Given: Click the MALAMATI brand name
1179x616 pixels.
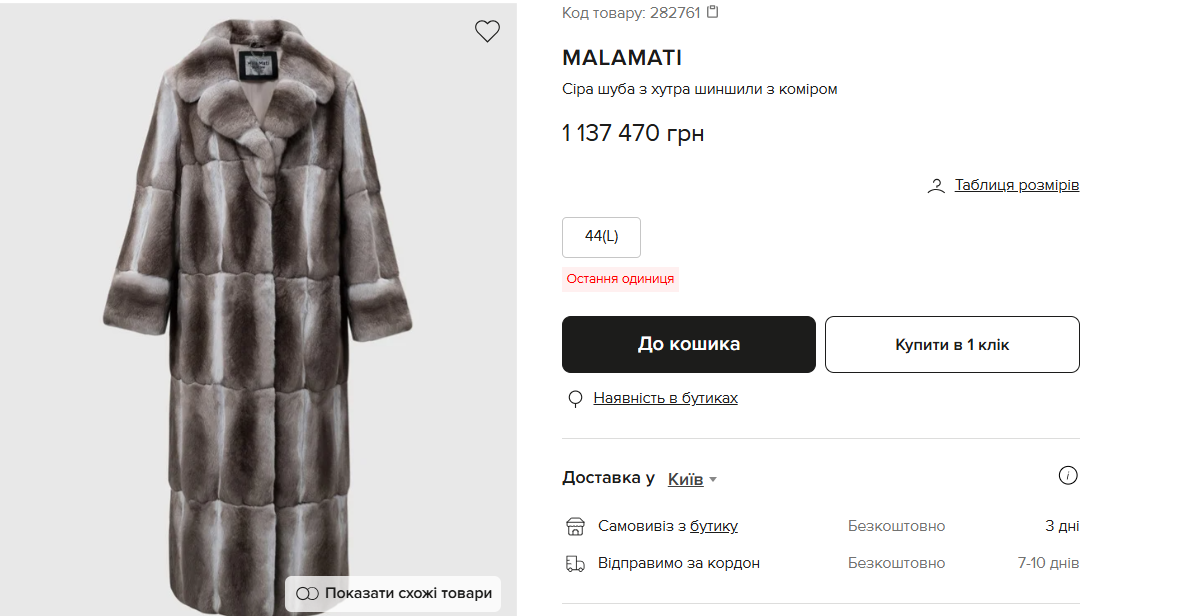Looking at the screenshot, I should pos(621,57).
